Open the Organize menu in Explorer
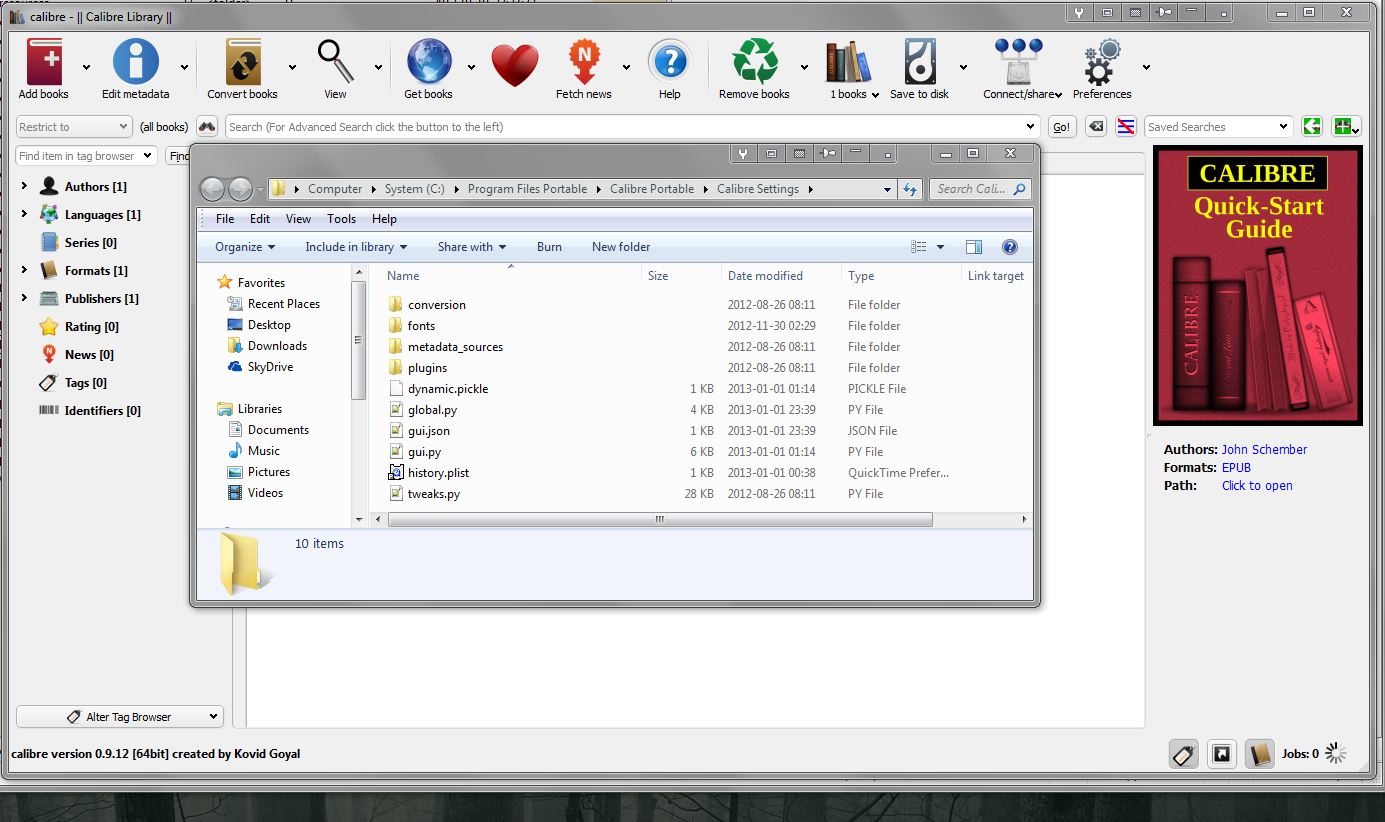 (x=245, y=247)
